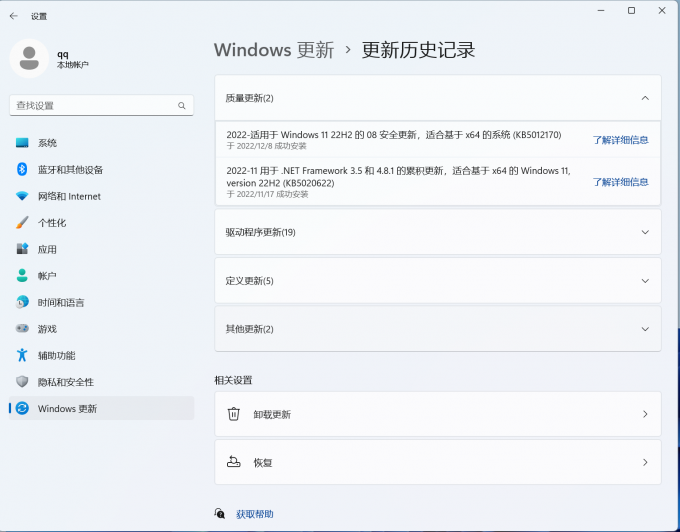The height and width of the screenshot is (532, 680).
Task: Select 游戏 in the sidebar
Action: 101,328
